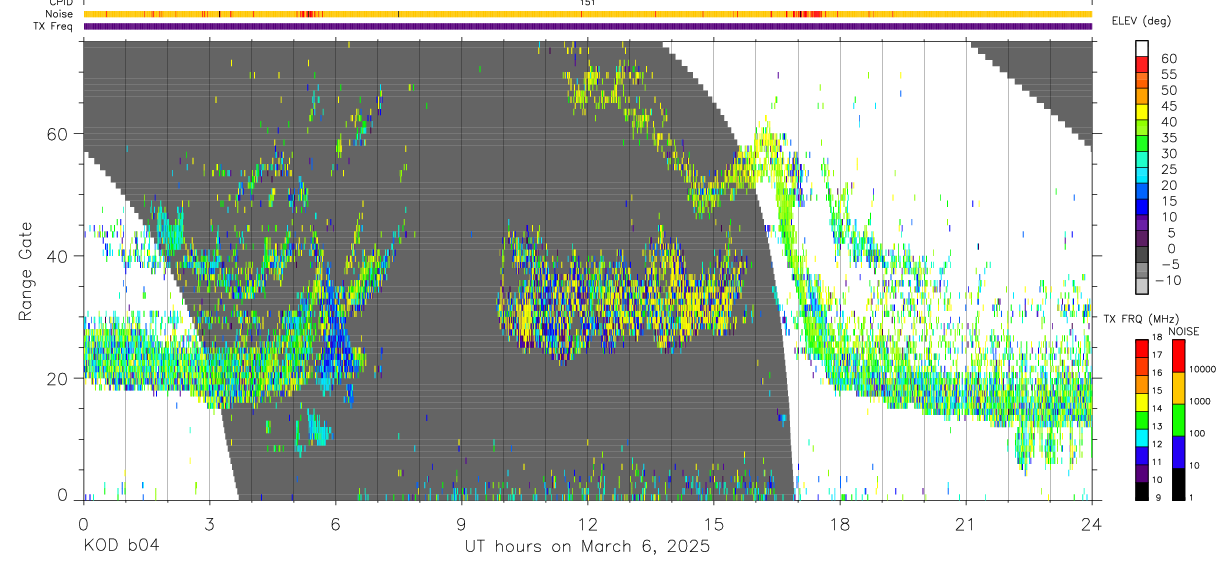This screenshot has height=567, width=1228.
Task: Select the white top segment of elevation colorbar
Action: click(1142, 49)
